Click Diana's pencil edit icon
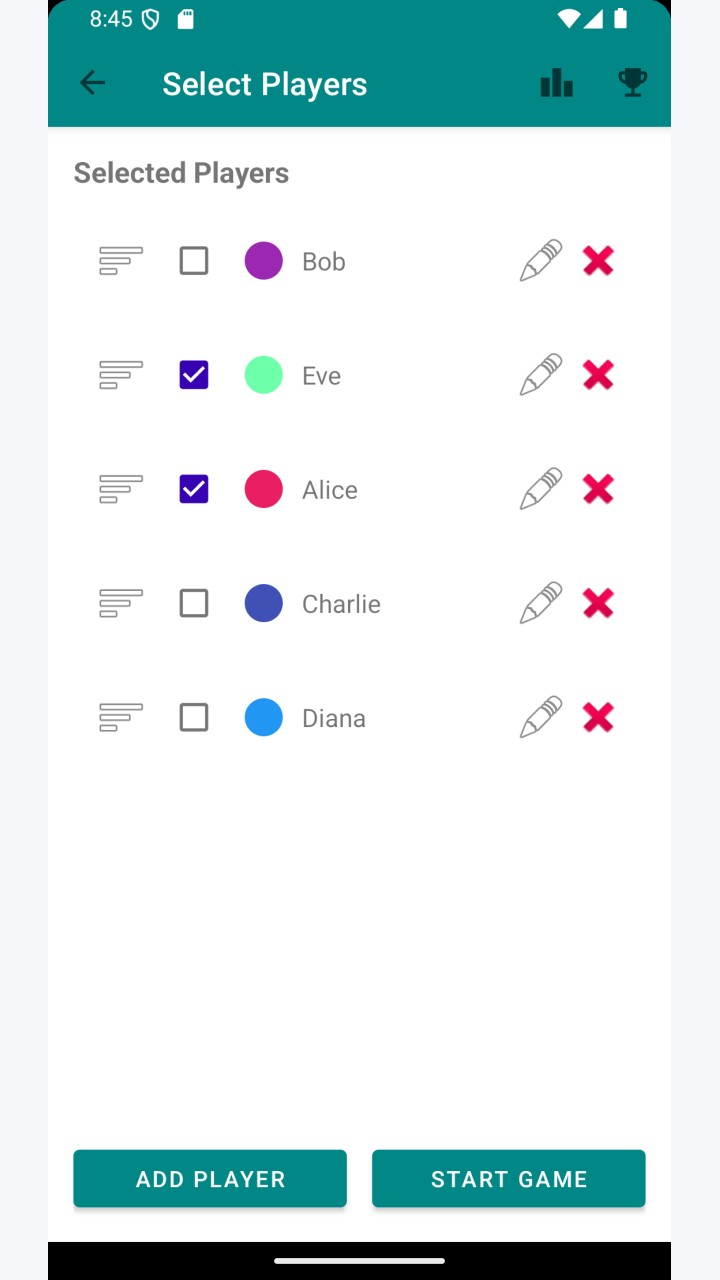The image size is (720, 1280). 541,717
